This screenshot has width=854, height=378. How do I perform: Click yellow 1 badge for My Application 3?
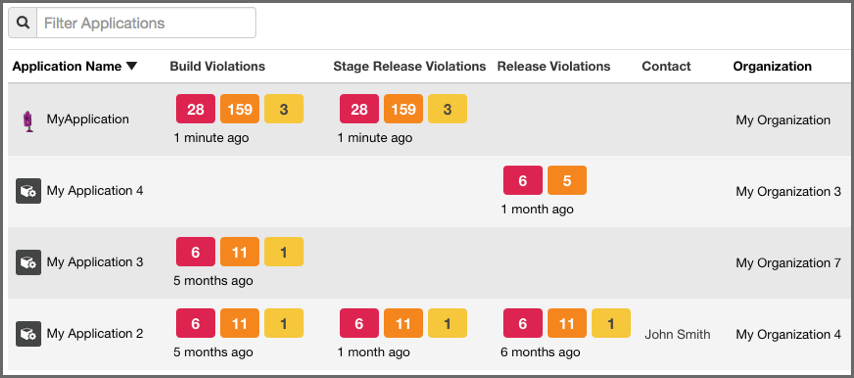[284, 252]
